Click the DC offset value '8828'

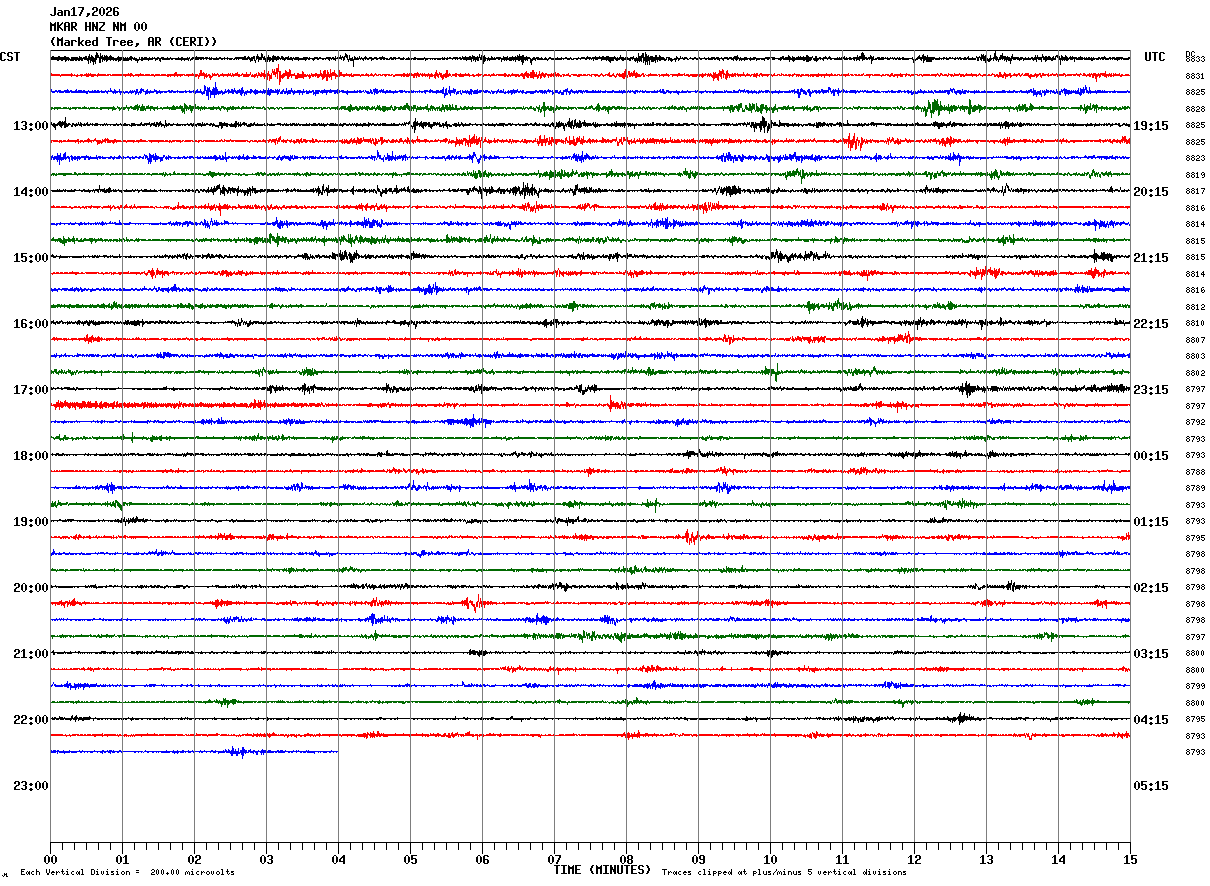(1195, 109)
